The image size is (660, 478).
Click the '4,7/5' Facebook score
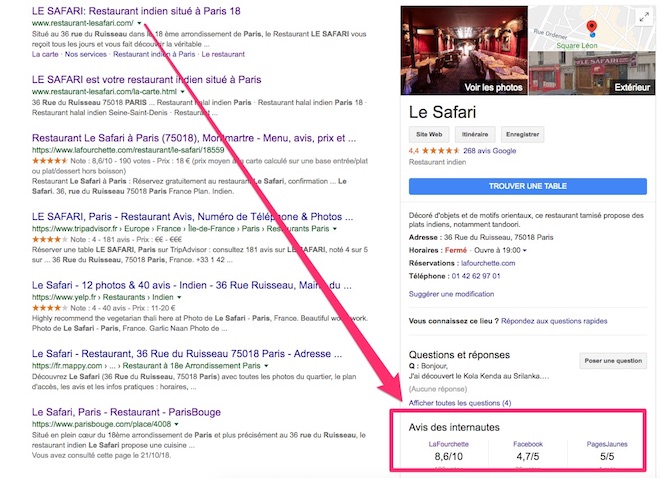tap(528, 456)
